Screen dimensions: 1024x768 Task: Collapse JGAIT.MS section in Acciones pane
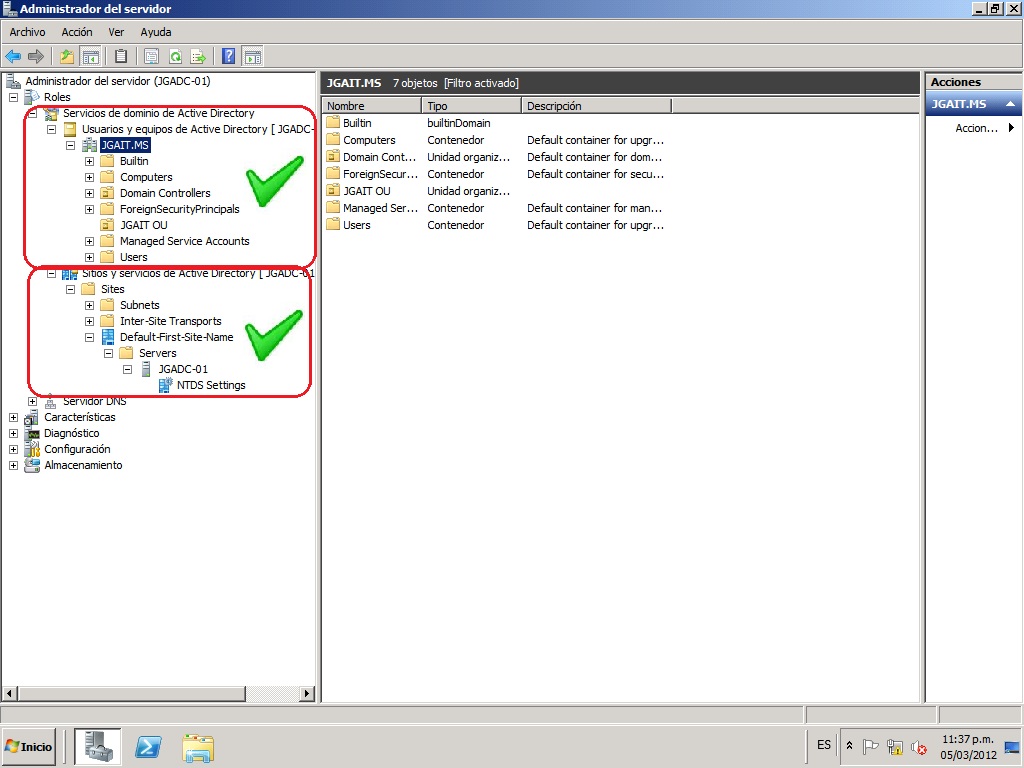(x=1010, y=104)
